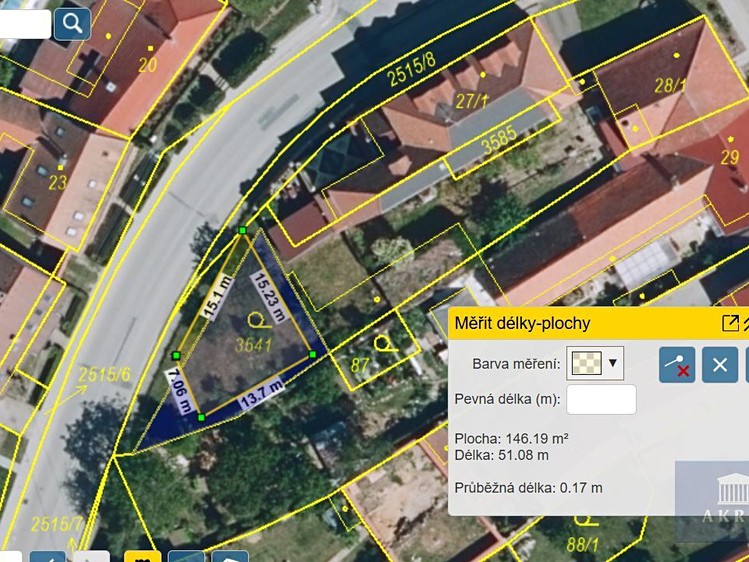This screenshot has width=749, height=562.
Task: Click the 15.1 m segment label
Action: tap(218, 297)
